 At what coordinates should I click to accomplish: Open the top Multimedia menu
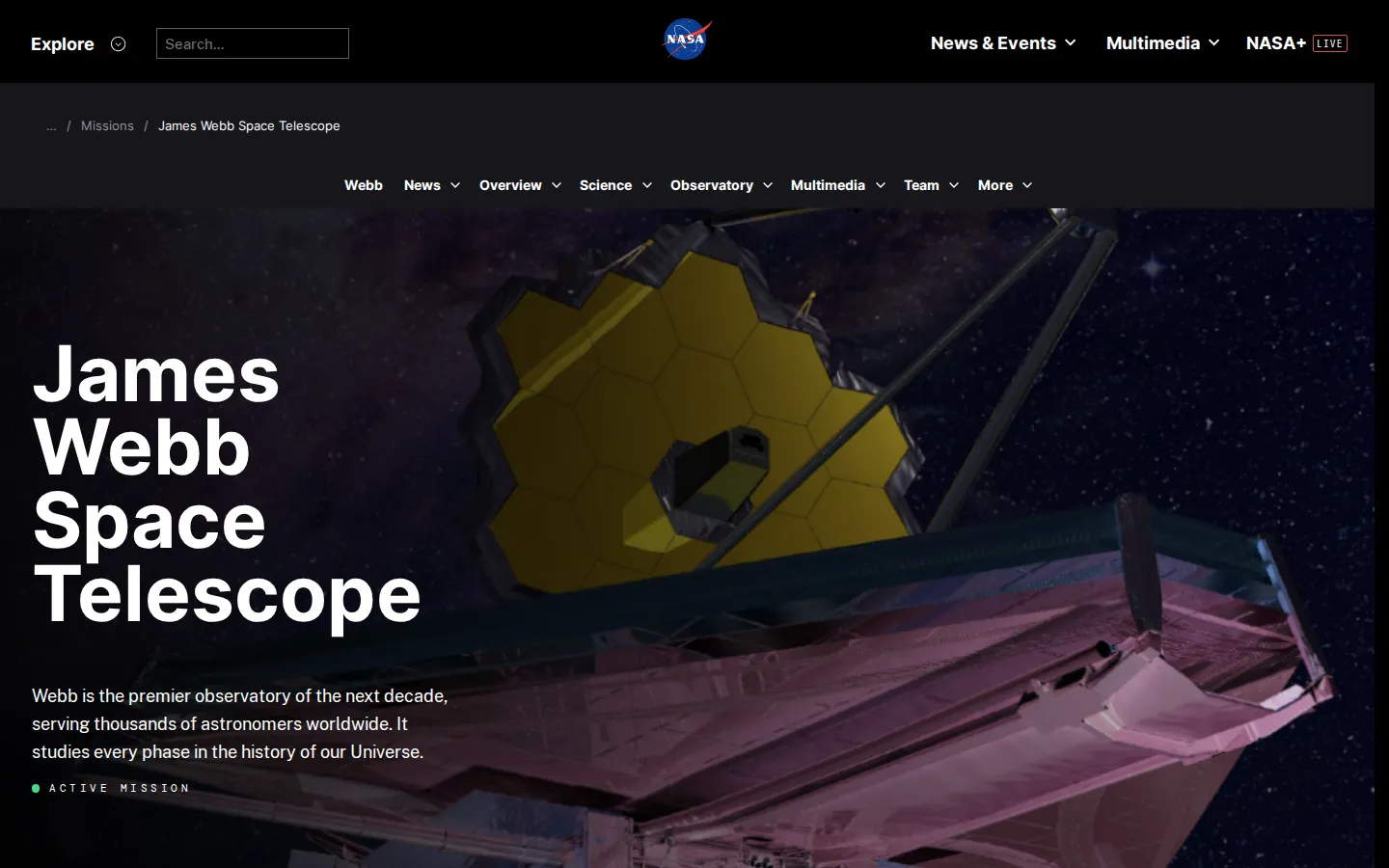(x=1153, y=43)
